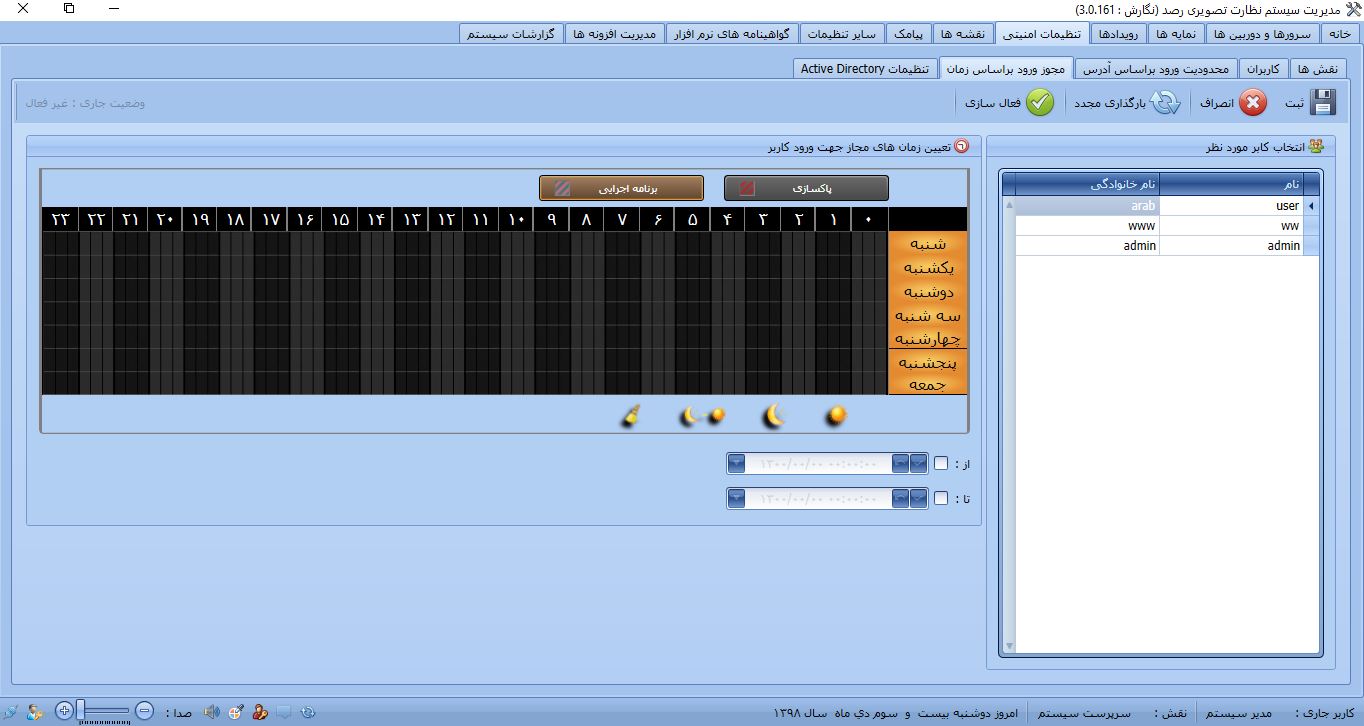Click the green activate (فعال سازی) checkmark icon

[x=1040, y=103]
